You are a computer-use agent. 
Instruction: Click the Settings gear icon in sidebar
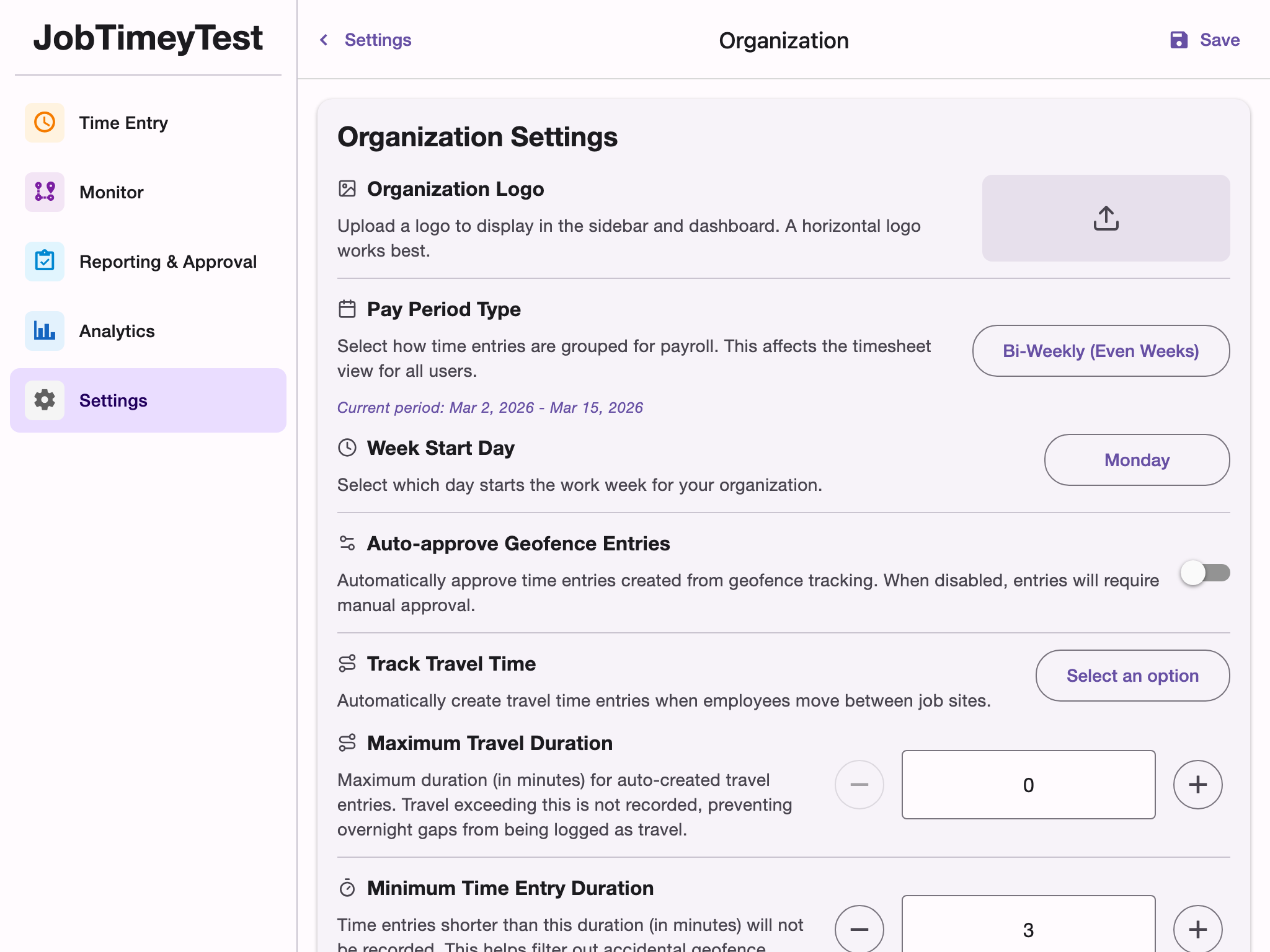click(x=44, y=400)
